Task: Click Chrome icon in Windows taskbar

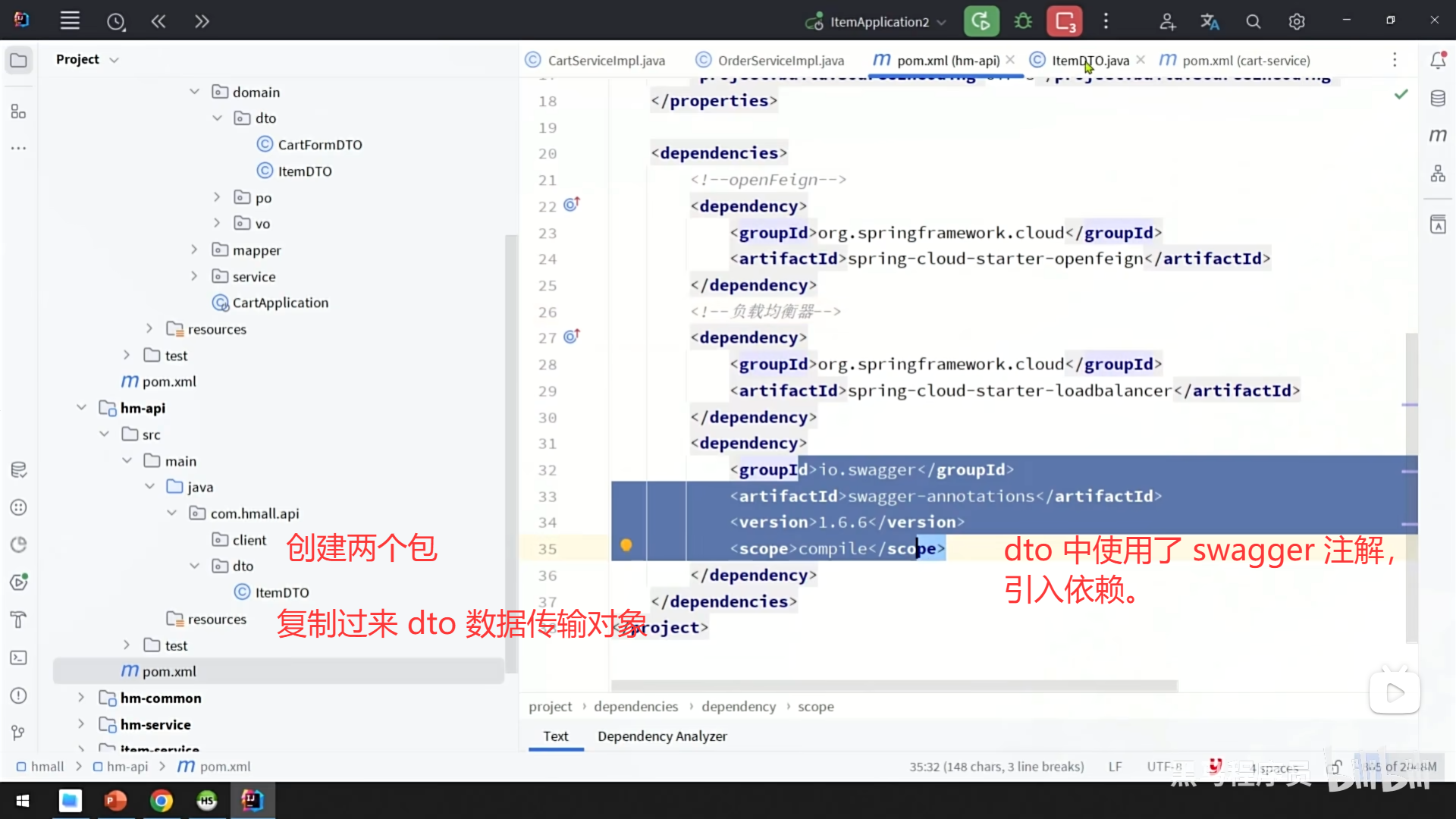Action: 161,800
